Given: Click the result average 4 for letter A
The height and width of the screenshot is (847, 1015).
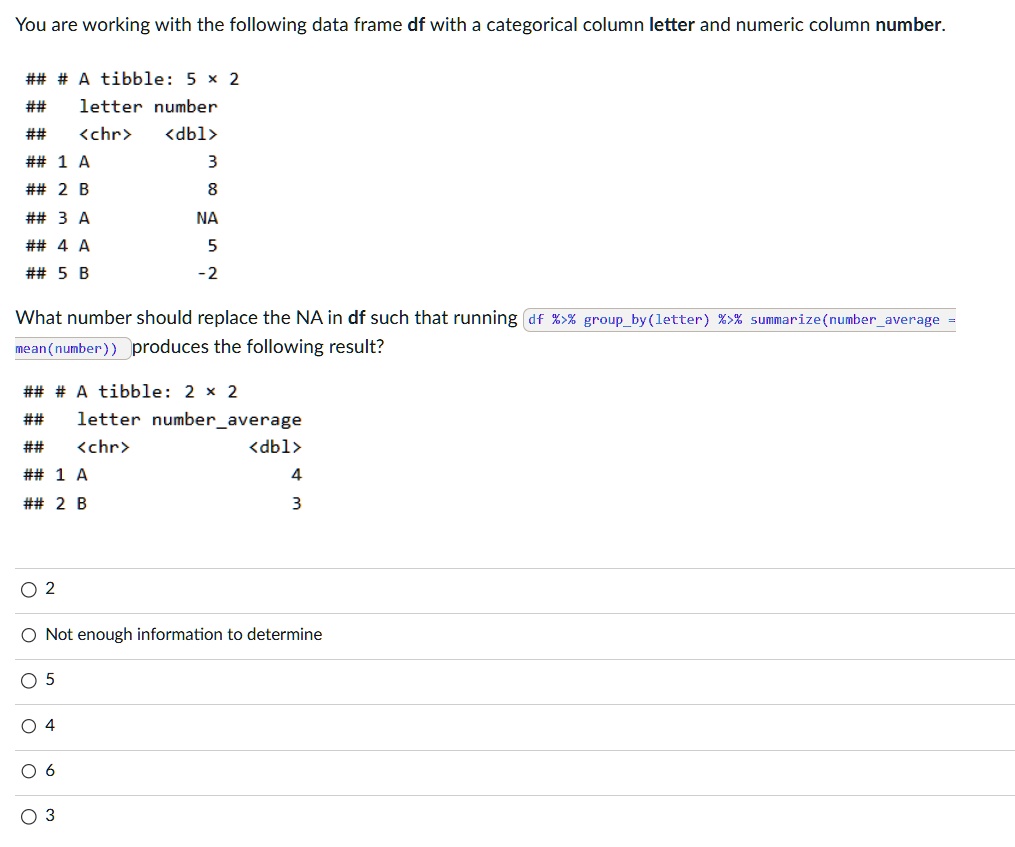Looking at the screenshot, I should pos(296,475).
